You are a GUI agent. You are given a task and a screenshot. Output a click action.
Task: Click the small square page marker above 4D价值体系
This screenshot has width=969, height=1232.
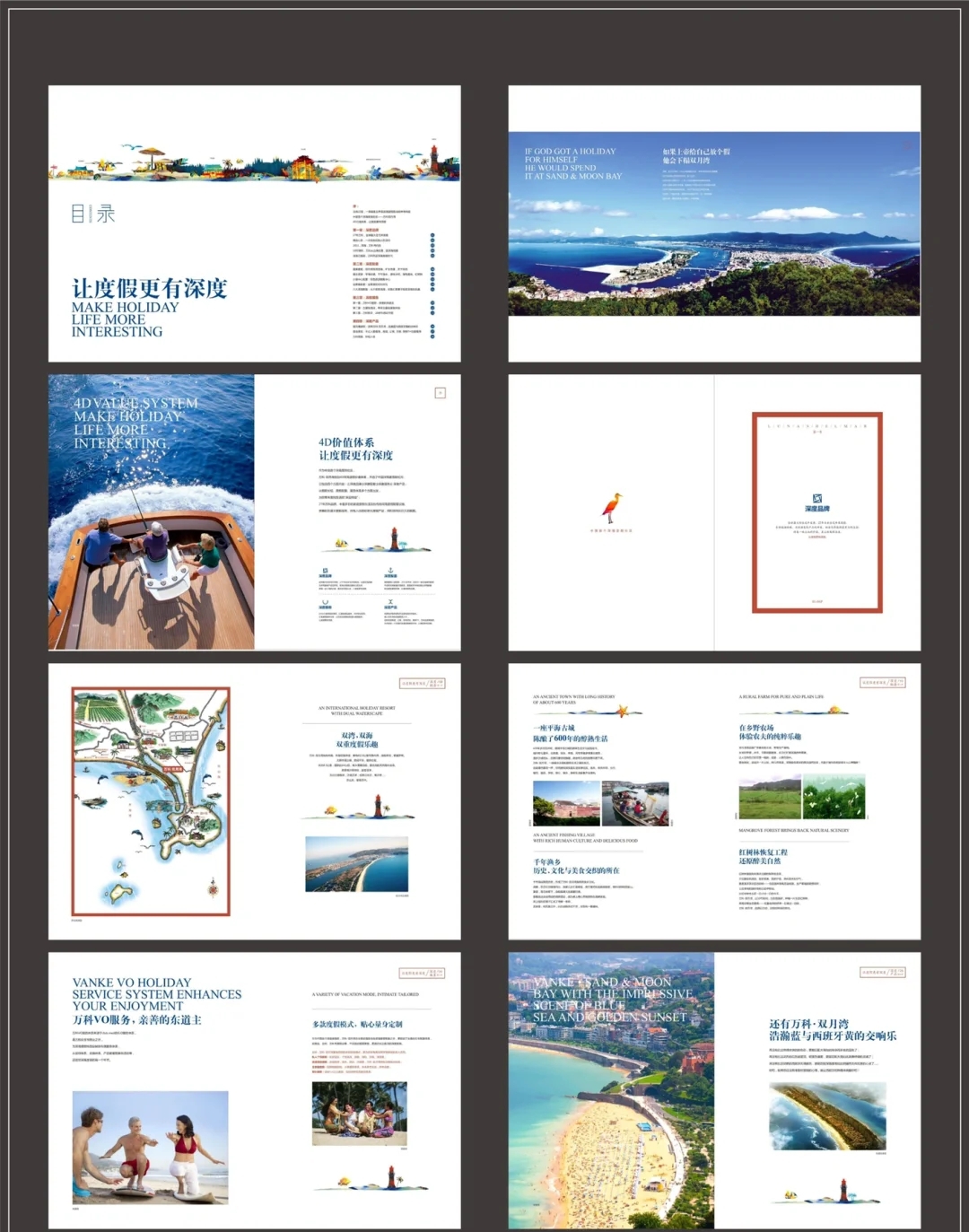(441, 393)
